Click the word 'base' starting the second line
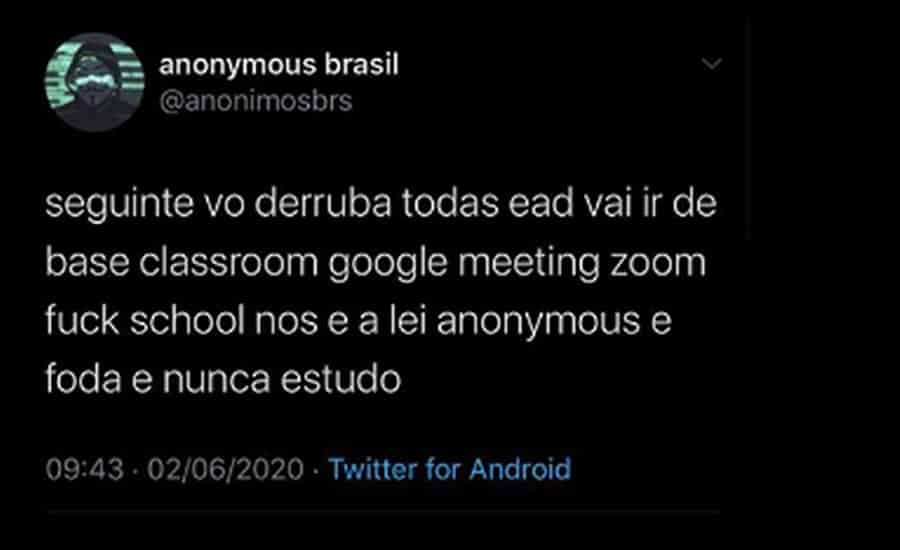The width and height of the screenshot is (900, 550). [87, 262]
